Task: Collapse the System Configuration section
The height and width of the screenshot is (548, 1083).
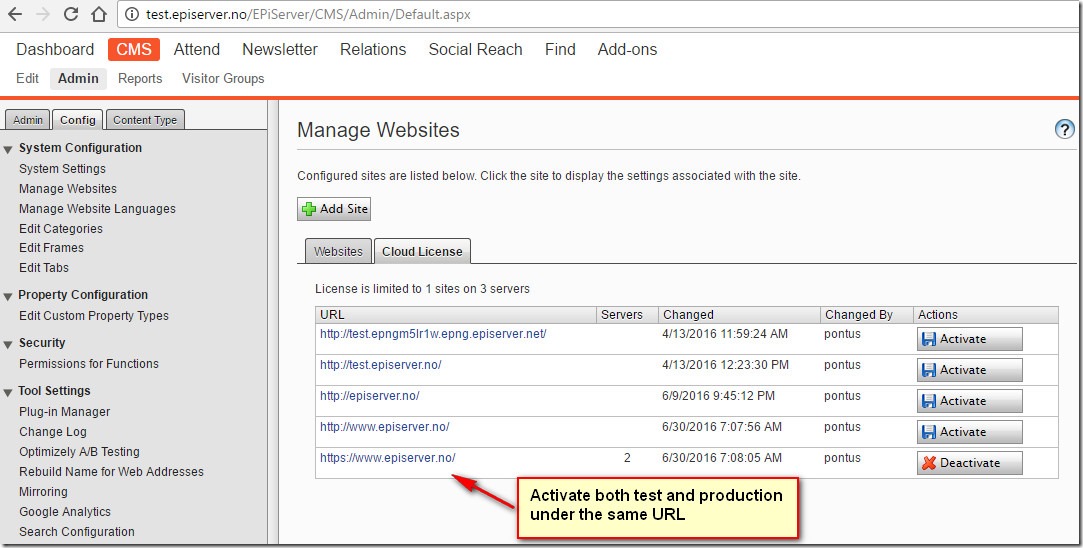Action: tap(8, 149)
